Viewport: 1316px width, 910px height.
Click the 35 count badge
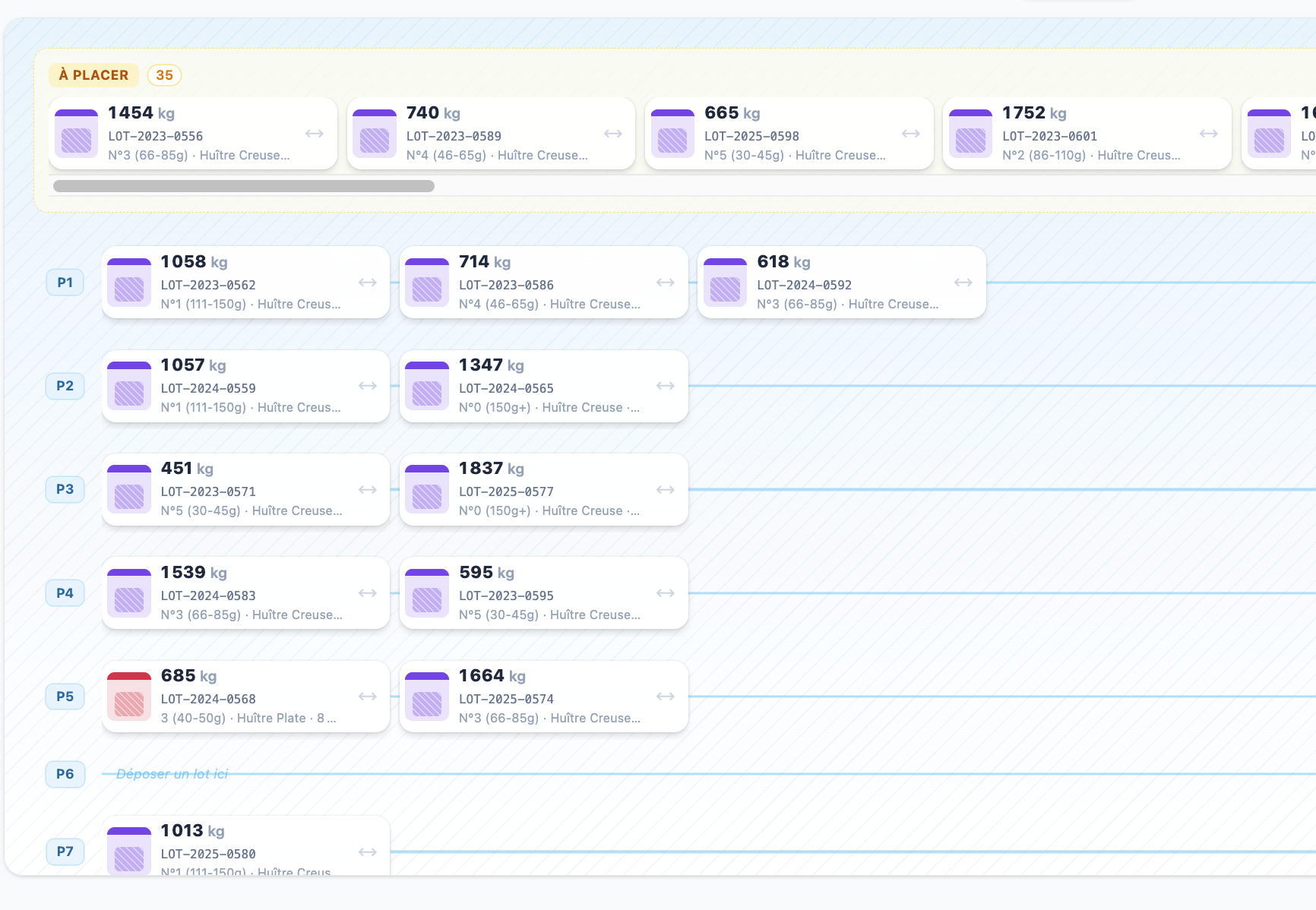point(164,75)
